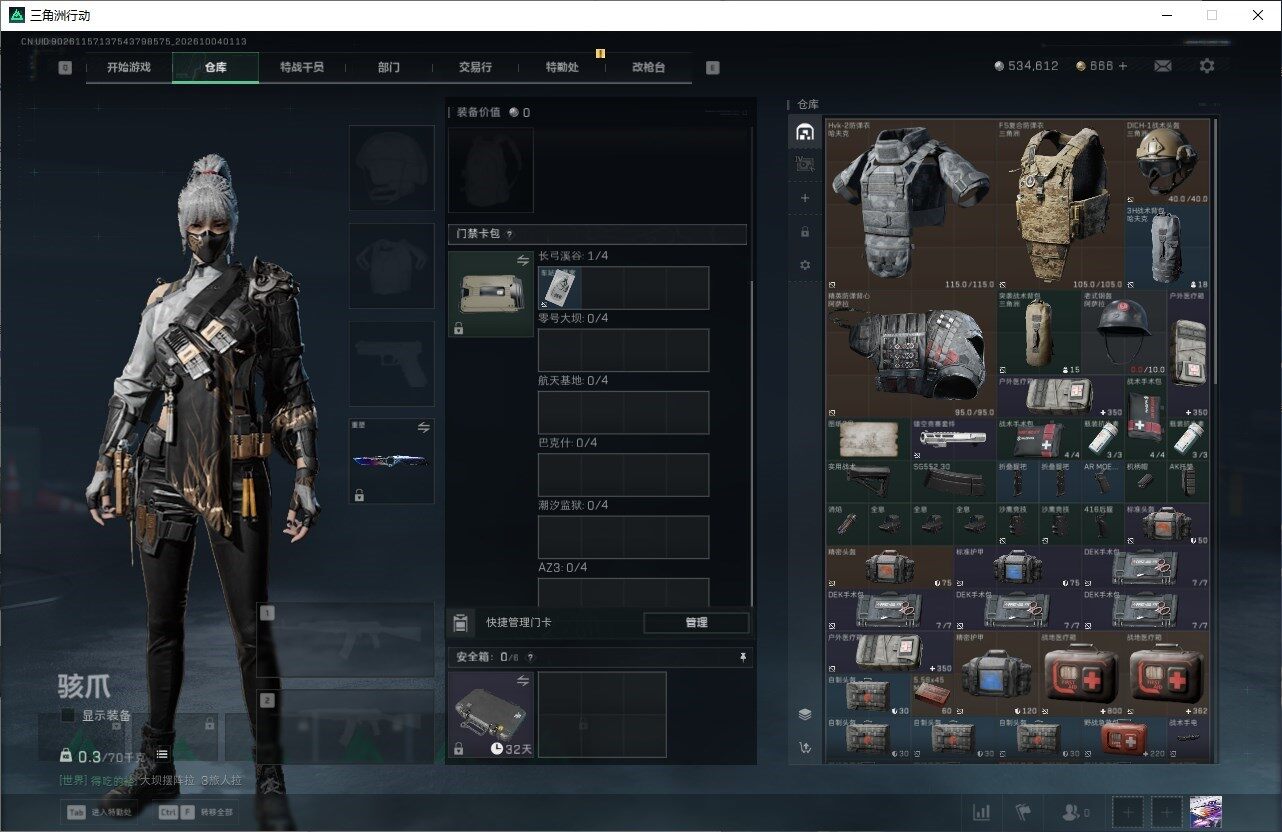Click the 安全箱 help question mark
The width and height of the screenshot is (1282, 832).
point(530,658)
